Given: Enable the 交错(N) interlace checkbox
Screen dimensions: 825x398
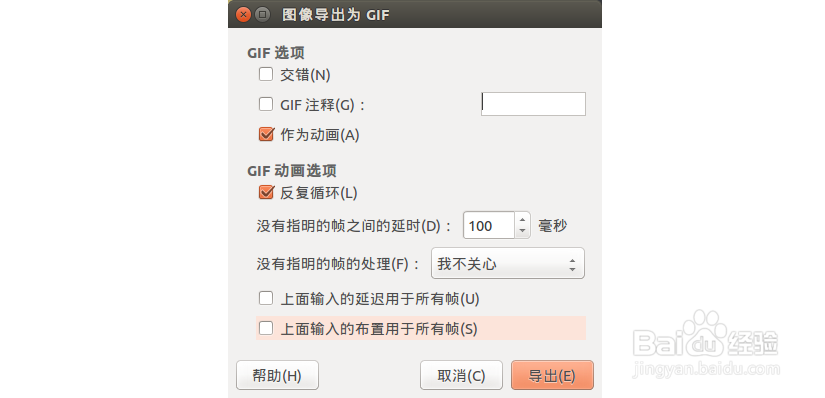Looking at the screenshot, I should (x=266, y=75).
